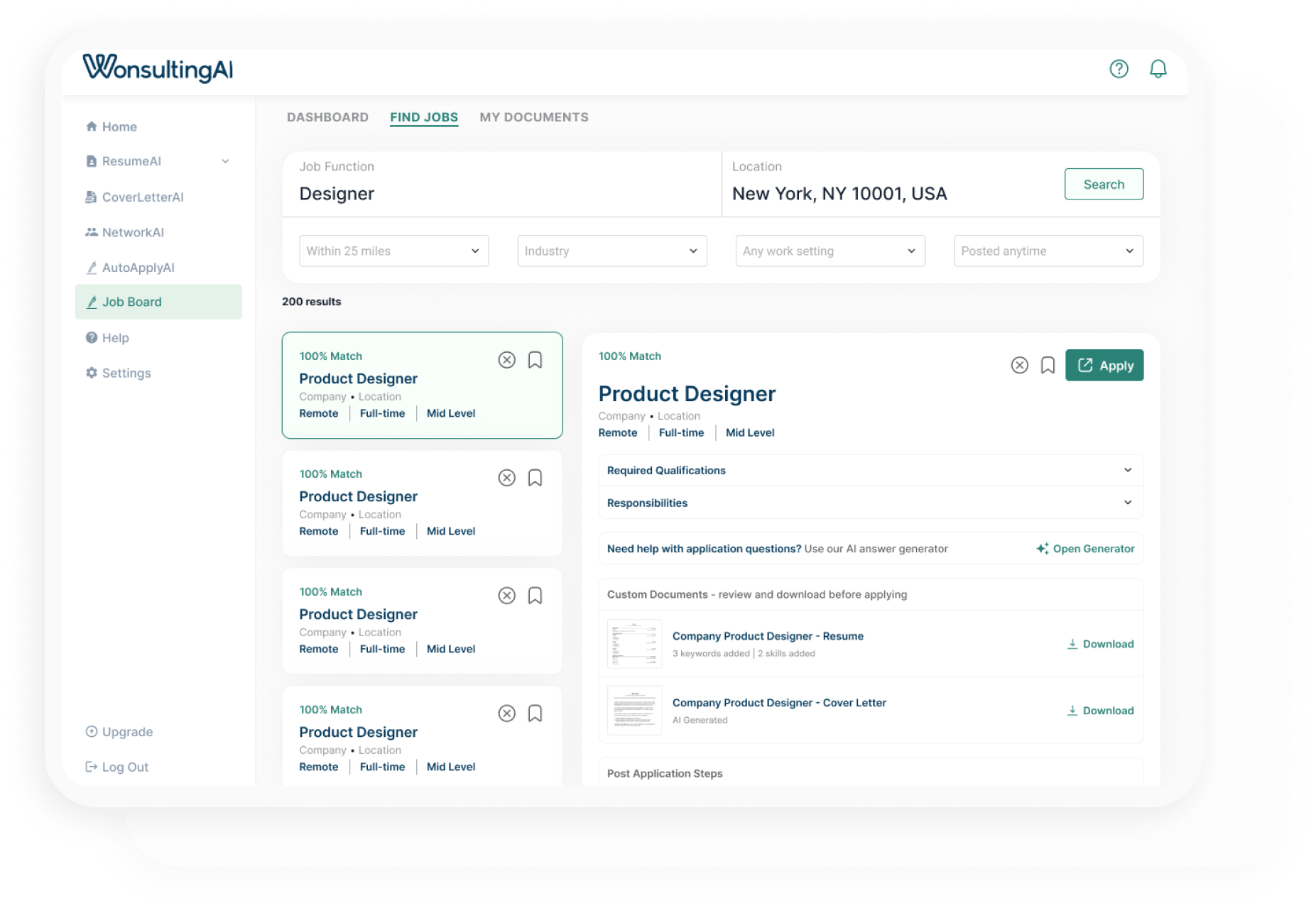
Task: Open the Within 25 miles dropdown
Action: pos(394,251)
